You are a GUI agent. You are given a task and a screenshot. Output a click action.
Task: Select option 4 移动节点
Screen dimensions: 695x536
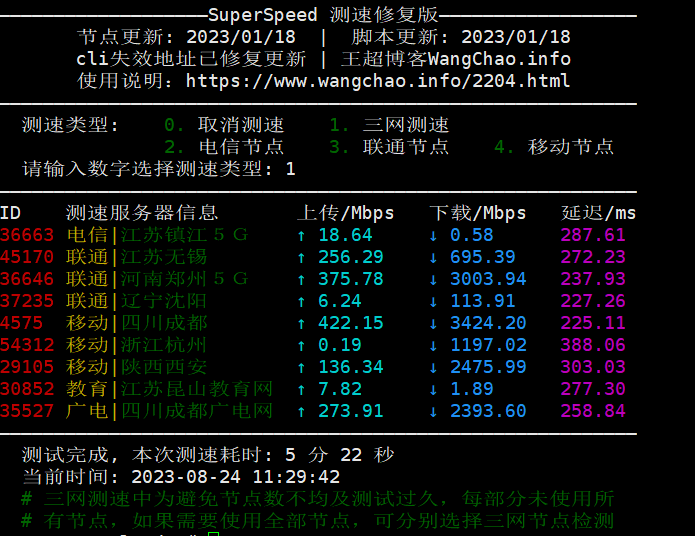click(x=555, y=147)
